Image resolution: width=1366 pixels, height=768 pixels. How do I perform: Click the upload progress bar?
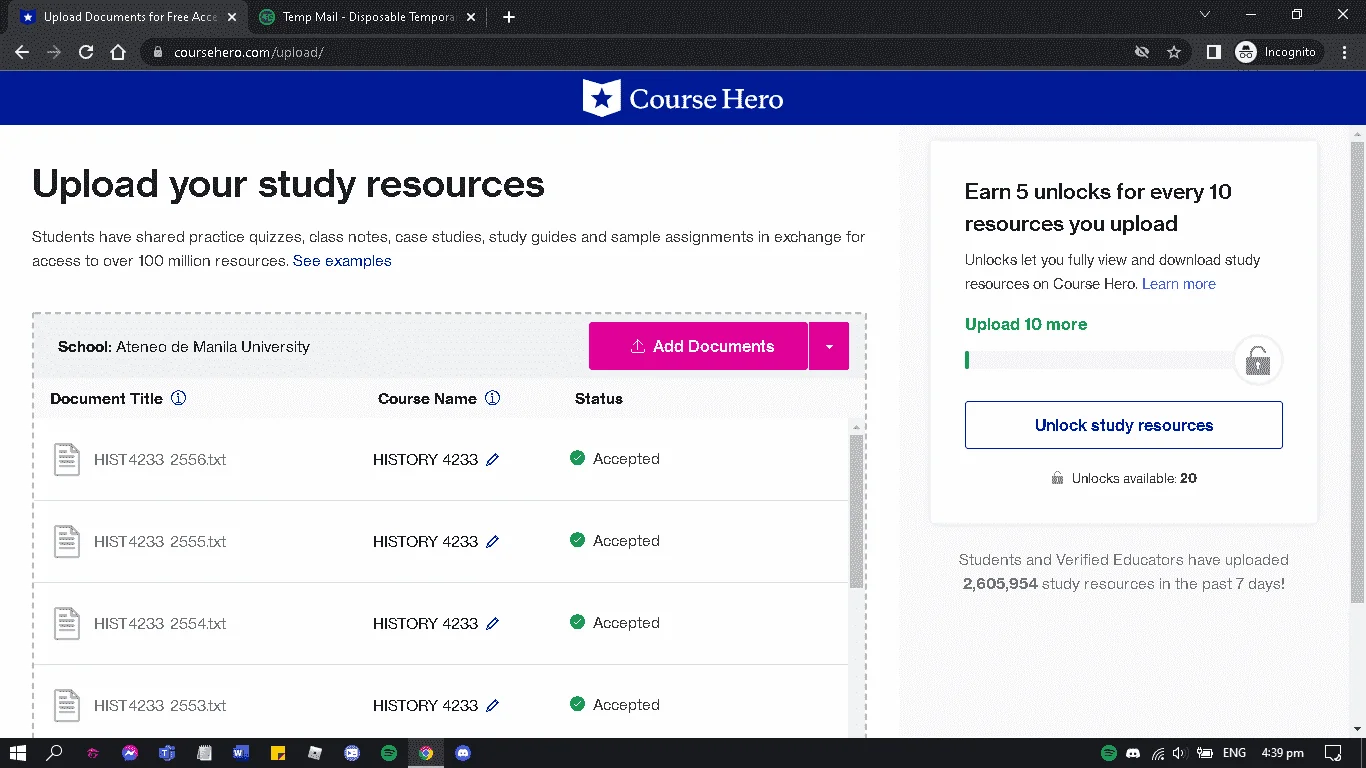1100,360
